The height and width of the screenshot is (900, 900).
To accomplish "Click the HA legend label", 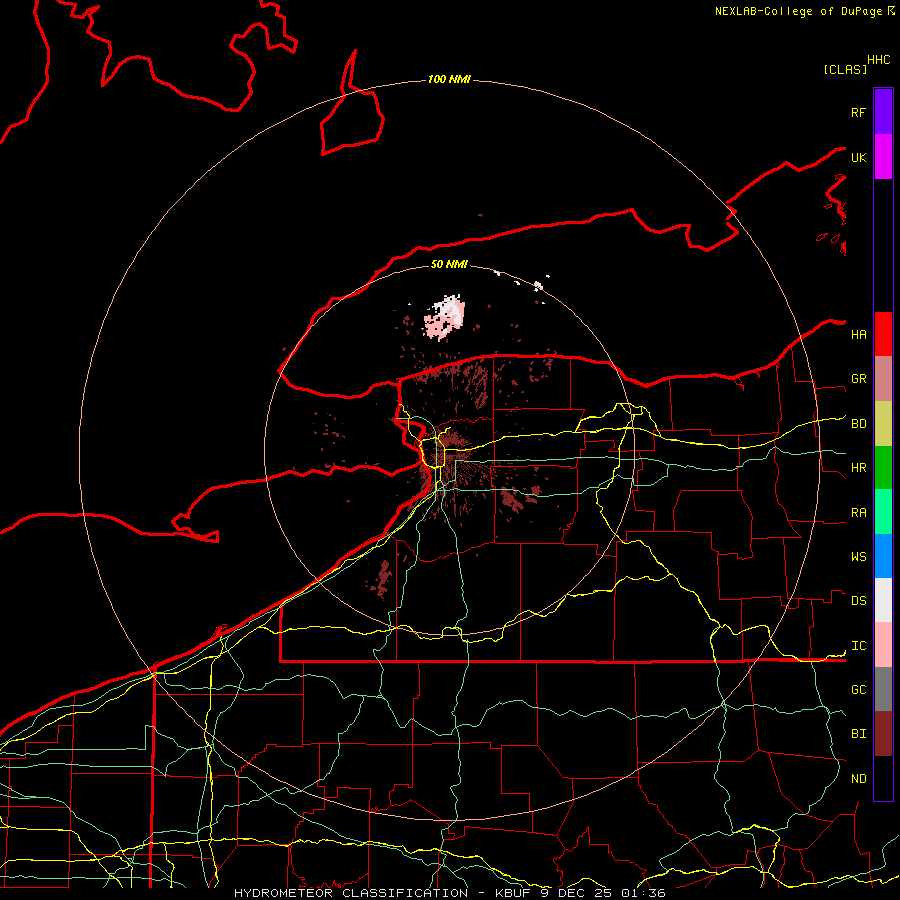I will (858, 335).
